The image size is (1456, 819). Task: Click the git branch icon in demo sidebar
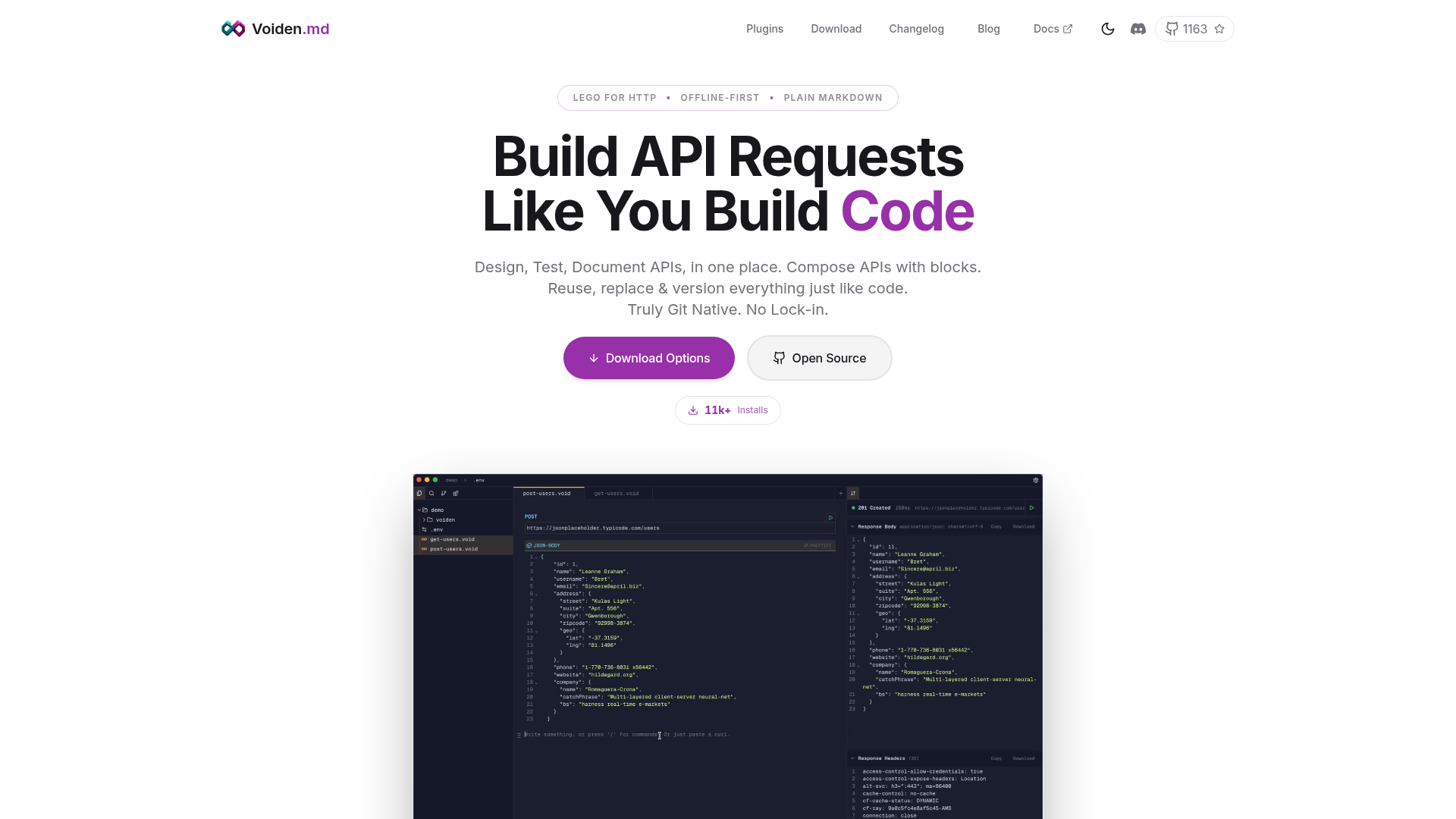[444, 494]
